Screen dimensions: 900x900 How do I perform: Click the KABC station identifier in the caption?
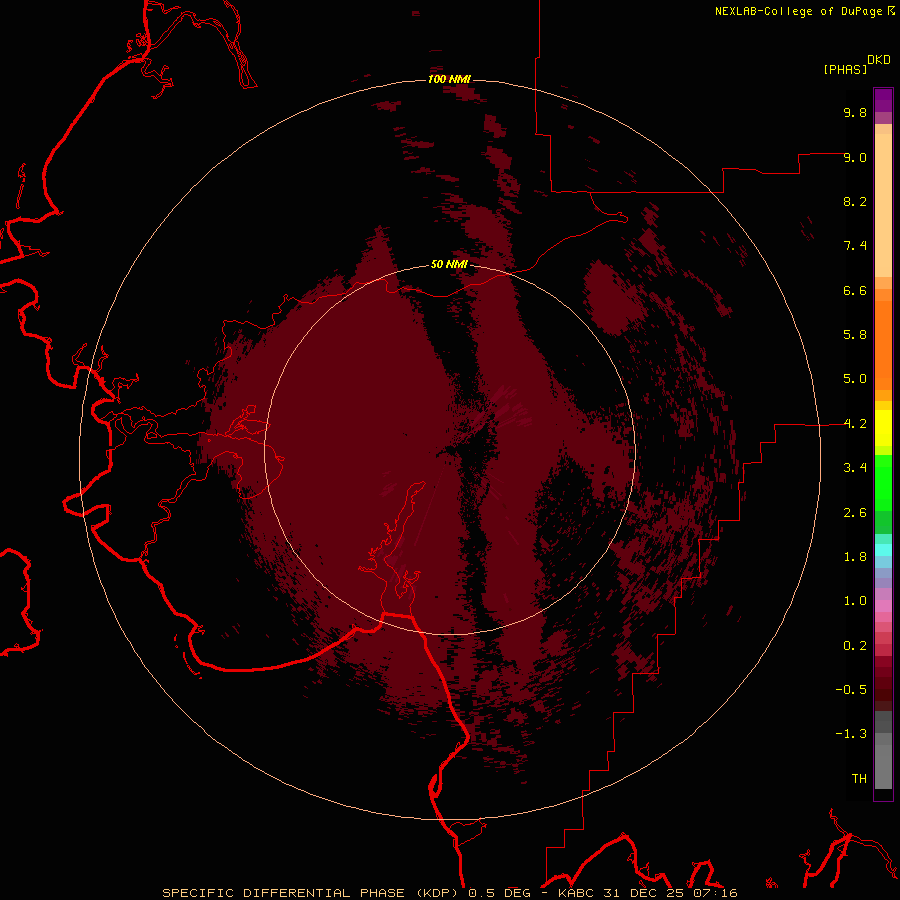point(577,893)
